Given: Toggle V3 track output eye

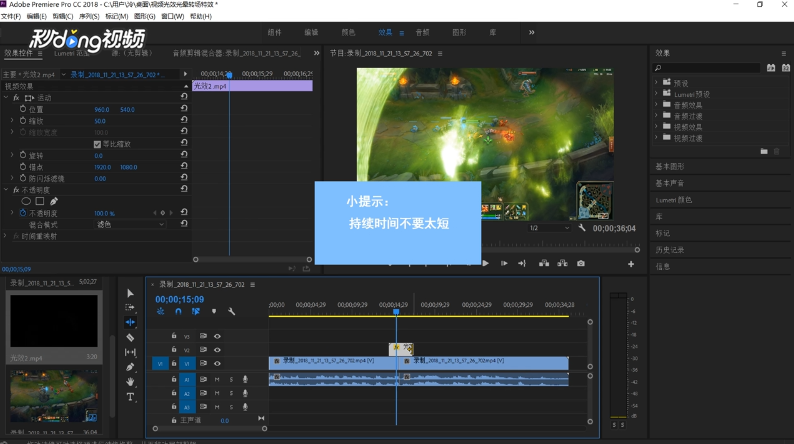Looking at the screenshot, I should [217, 336].
